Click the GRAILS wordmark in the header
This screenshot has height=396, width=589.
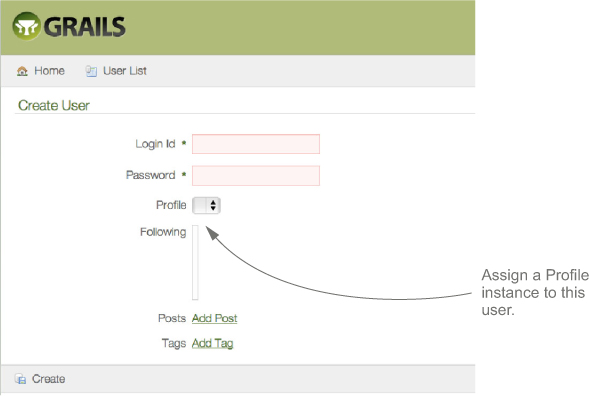(85, 27)
